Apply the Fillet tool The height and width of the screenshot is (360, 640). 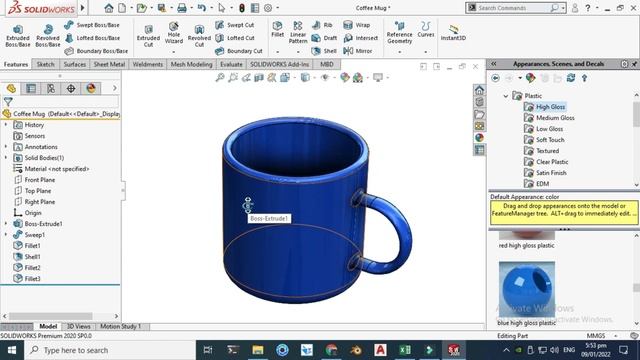278,29
